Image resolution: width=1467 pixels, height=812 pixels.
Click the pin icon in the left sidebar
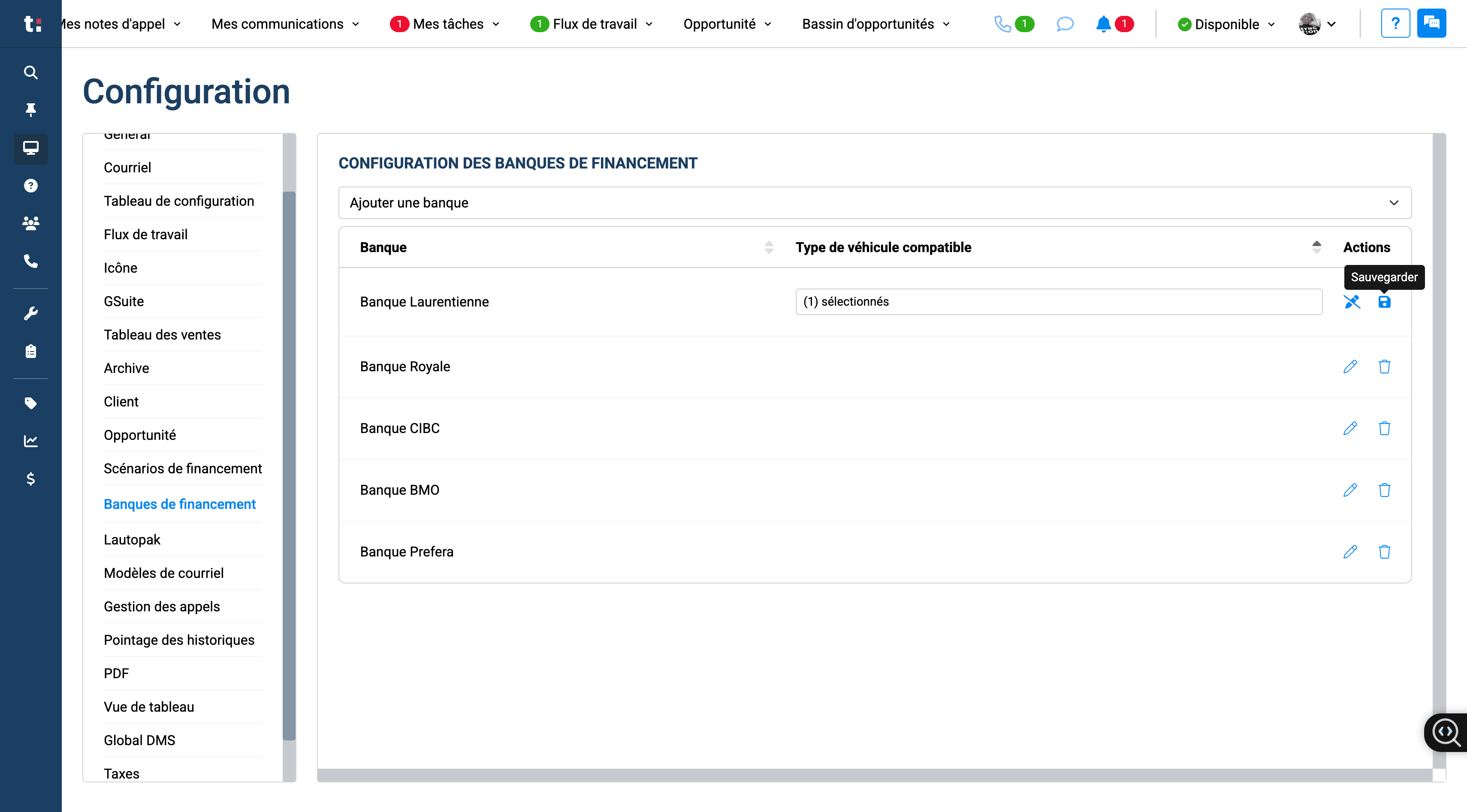31,110
